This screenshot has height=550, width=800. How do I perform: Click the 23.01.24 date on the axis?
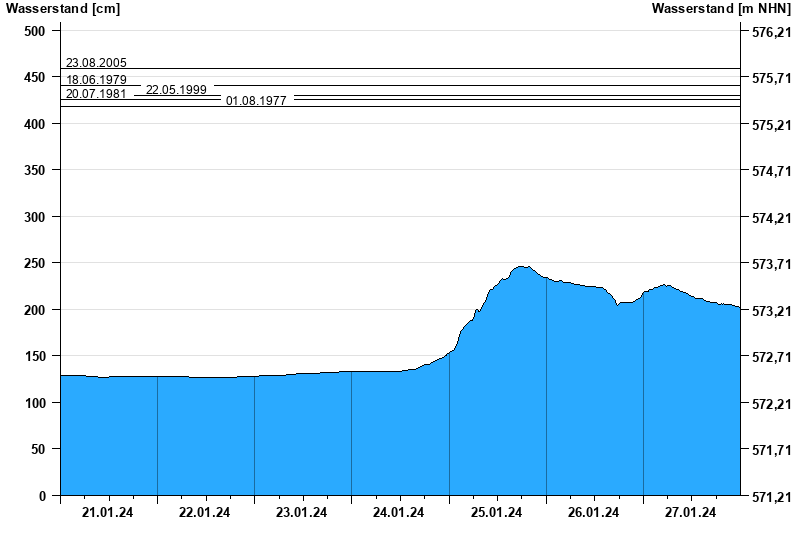(302, 513)
